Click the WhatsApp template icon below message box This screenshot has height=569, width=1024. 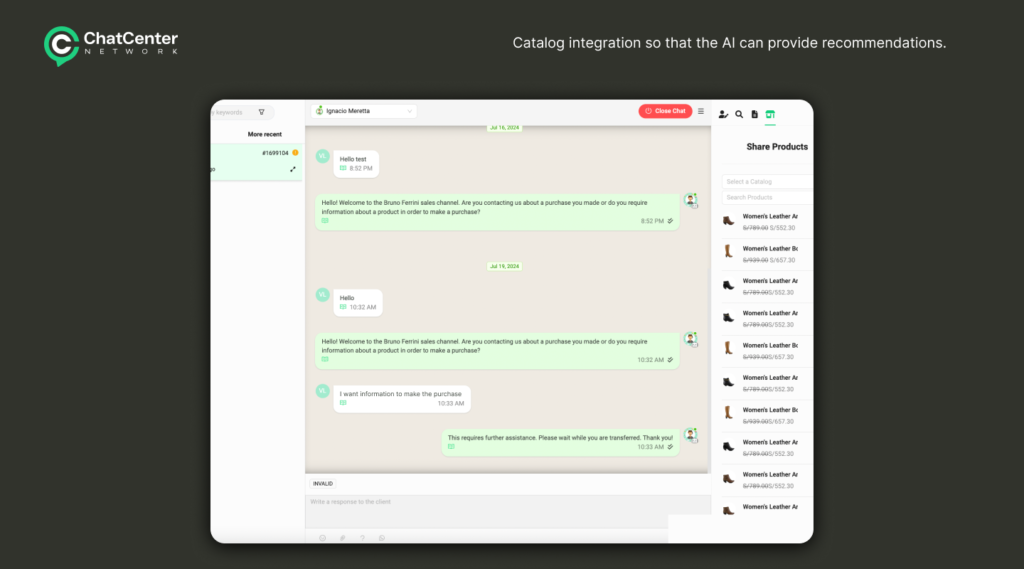[382, 538]
